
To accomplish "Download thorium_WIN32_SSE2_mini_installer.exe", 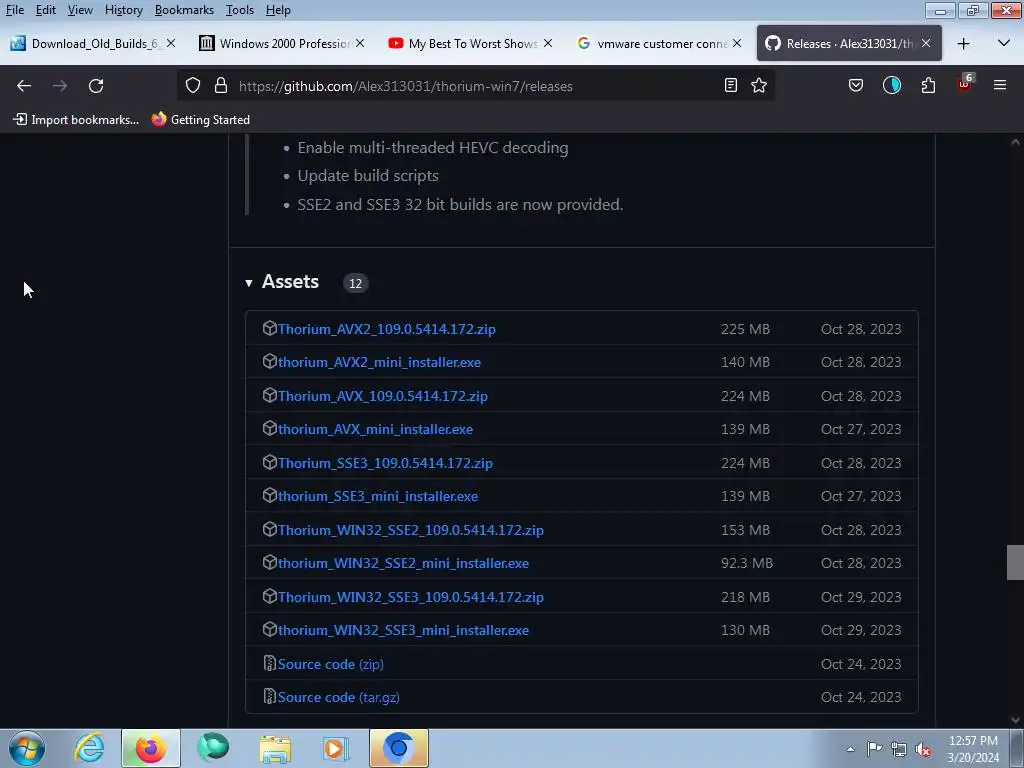I will [x=404, y=564].
